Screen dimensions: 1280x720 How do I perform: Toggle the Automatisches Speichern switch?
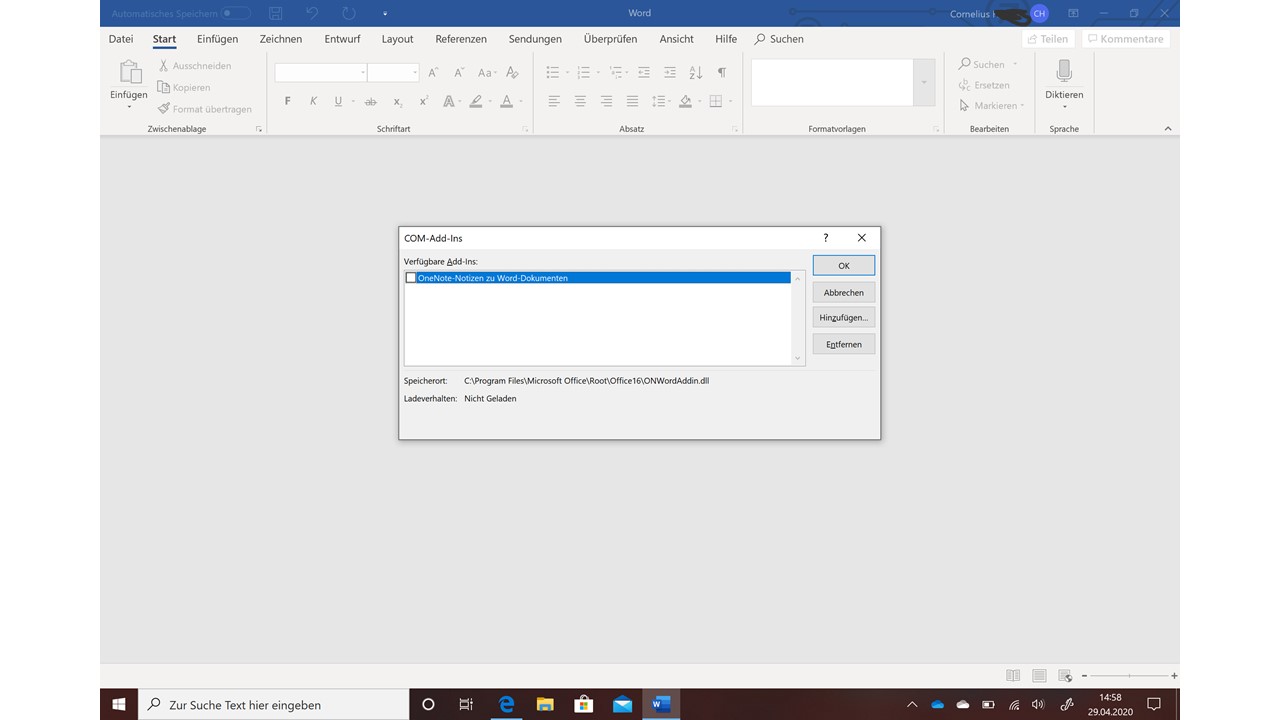(237, 13)
